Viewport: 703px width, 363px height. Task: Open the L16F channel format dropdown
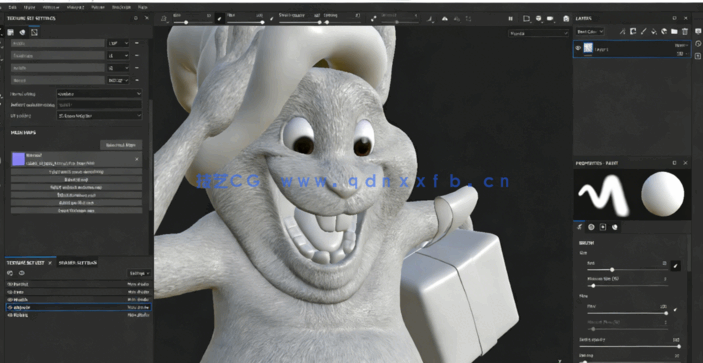[x=119, y=43]
